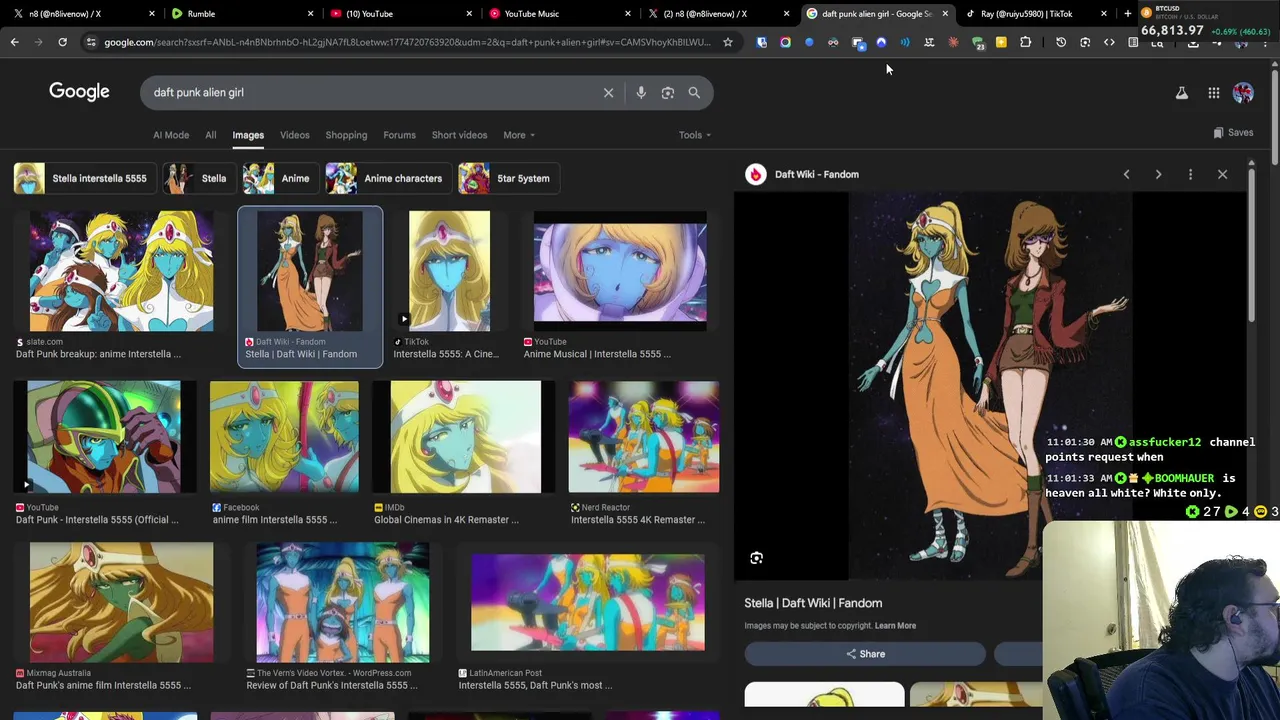Viewport: 1280px width, 720px height.
Task: Submit search with the magnifier icon
Action: click(694, 92)
